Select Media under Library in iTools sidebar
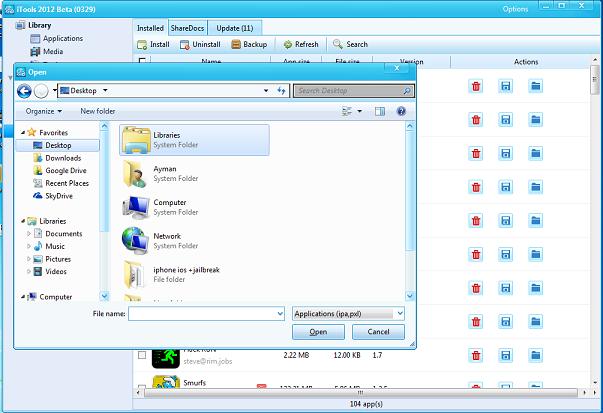The height and width of the screenshot is (413, 603). coord(47,52)
